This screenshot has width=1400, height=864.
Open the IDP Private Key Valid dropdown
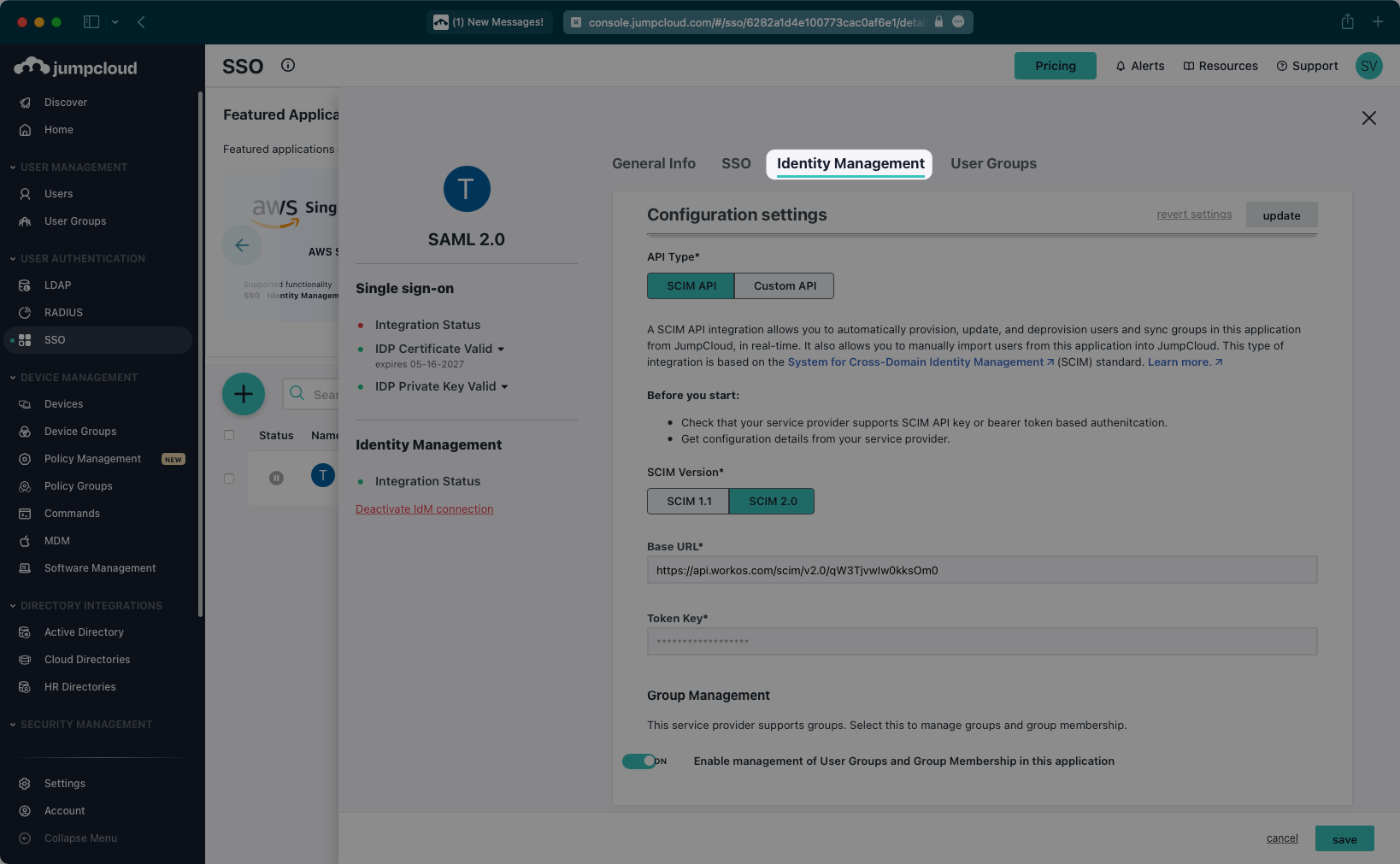pyautogui.click(x=506, y=386)
